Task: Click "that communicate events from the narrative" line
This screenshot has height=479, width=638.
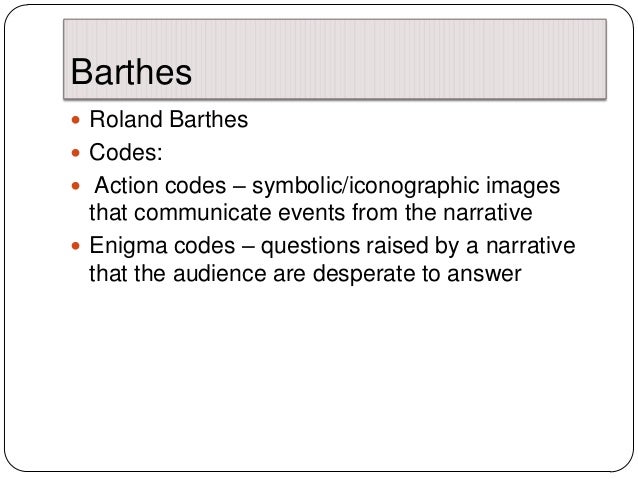Action: pyautogui.click(x=311, y=212)
